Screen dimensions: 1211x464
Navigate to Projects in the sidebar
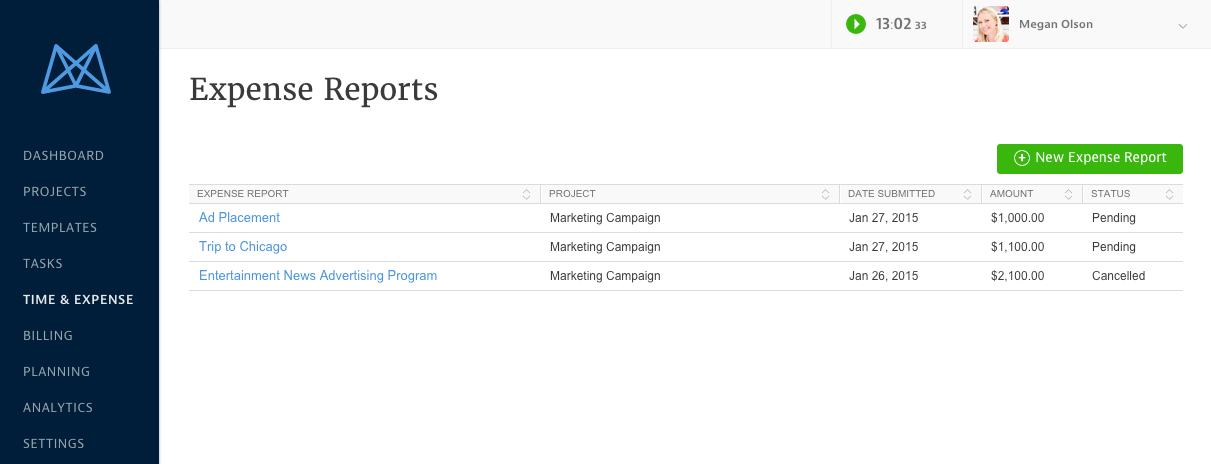click(55, 192)
